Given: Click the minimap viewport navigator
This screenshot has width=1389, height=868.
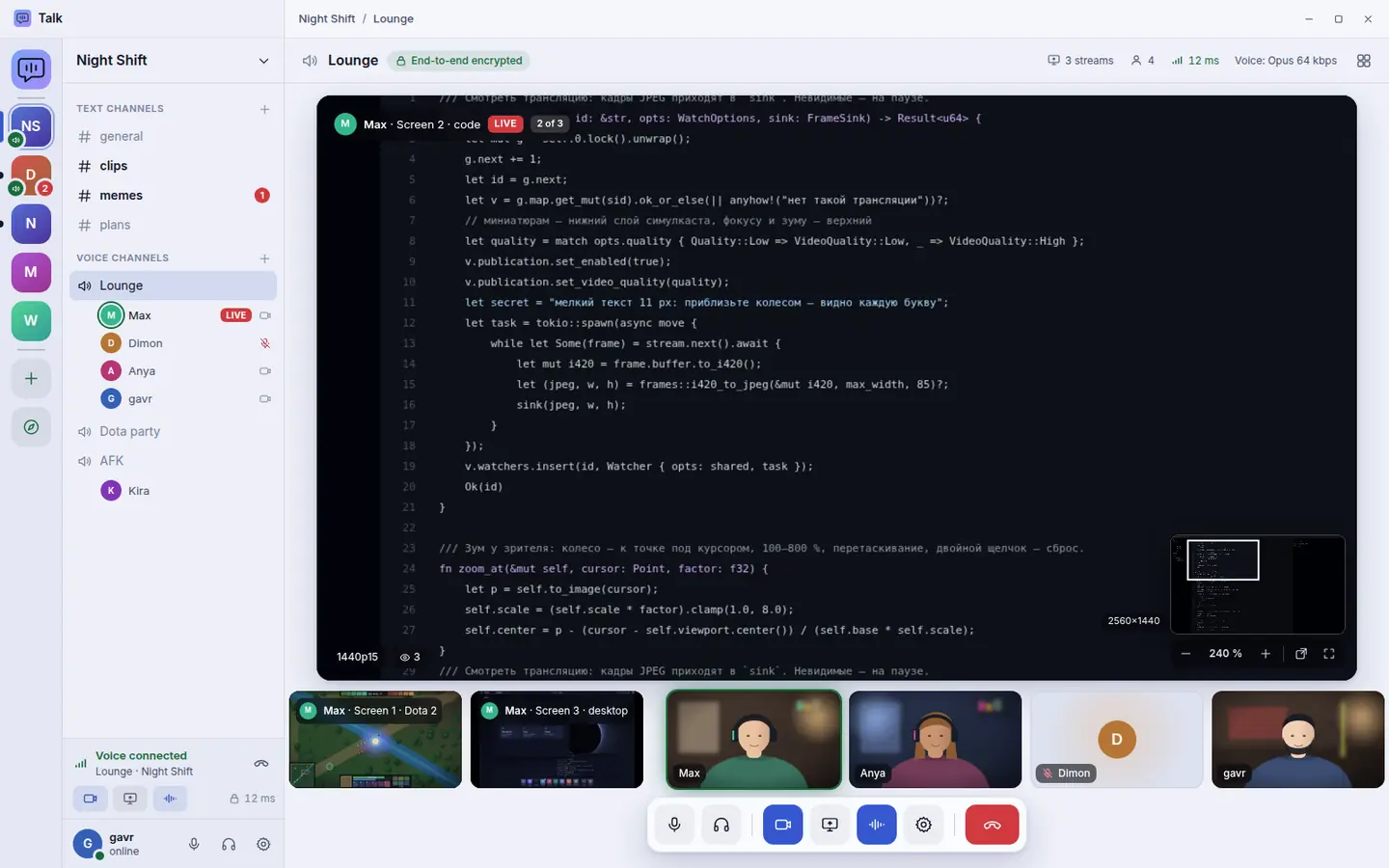Looking at the screenshot, I should click(x=1222, y=560).
